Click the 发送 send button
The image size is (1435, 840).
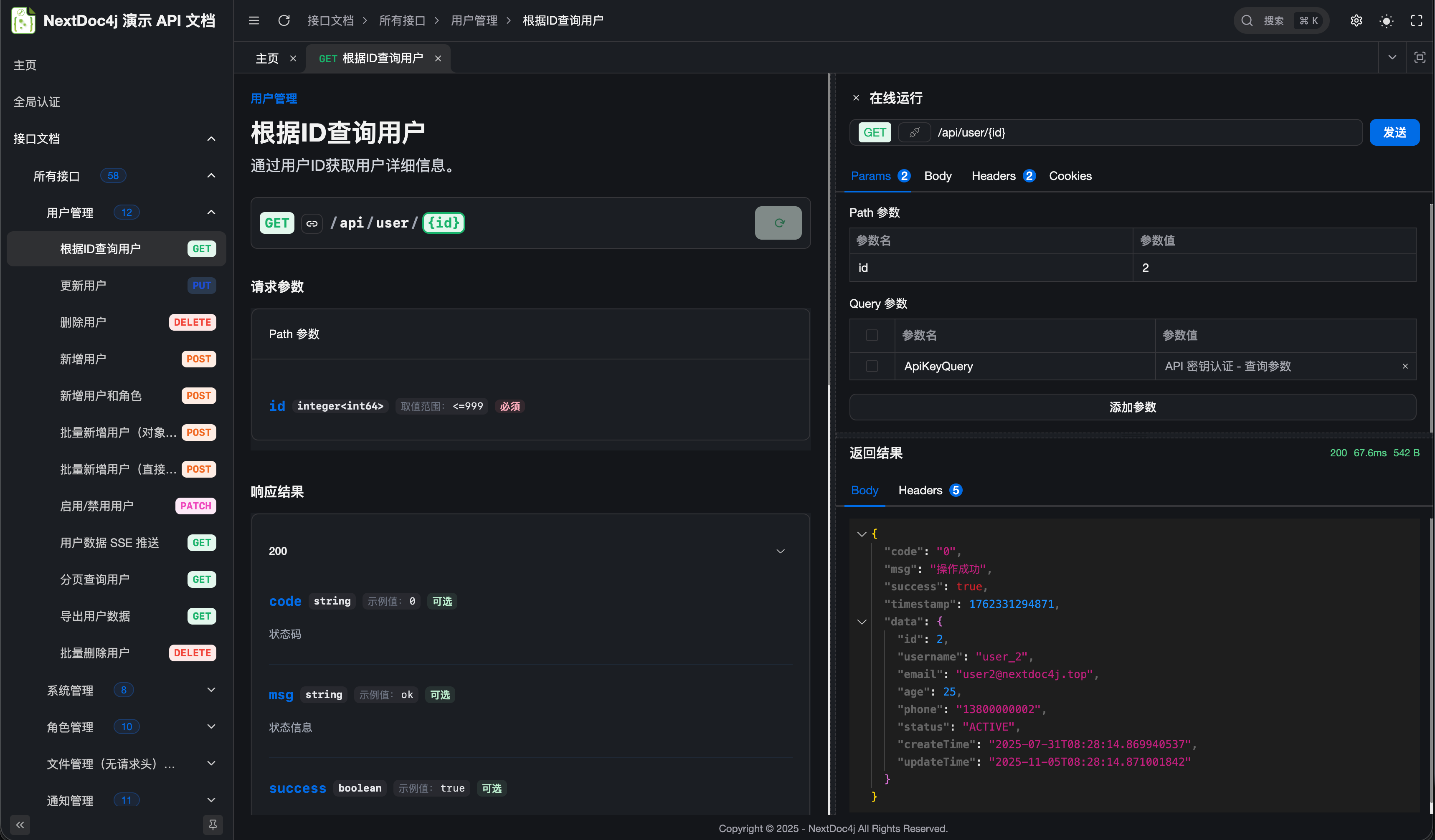coord(1394,132)
